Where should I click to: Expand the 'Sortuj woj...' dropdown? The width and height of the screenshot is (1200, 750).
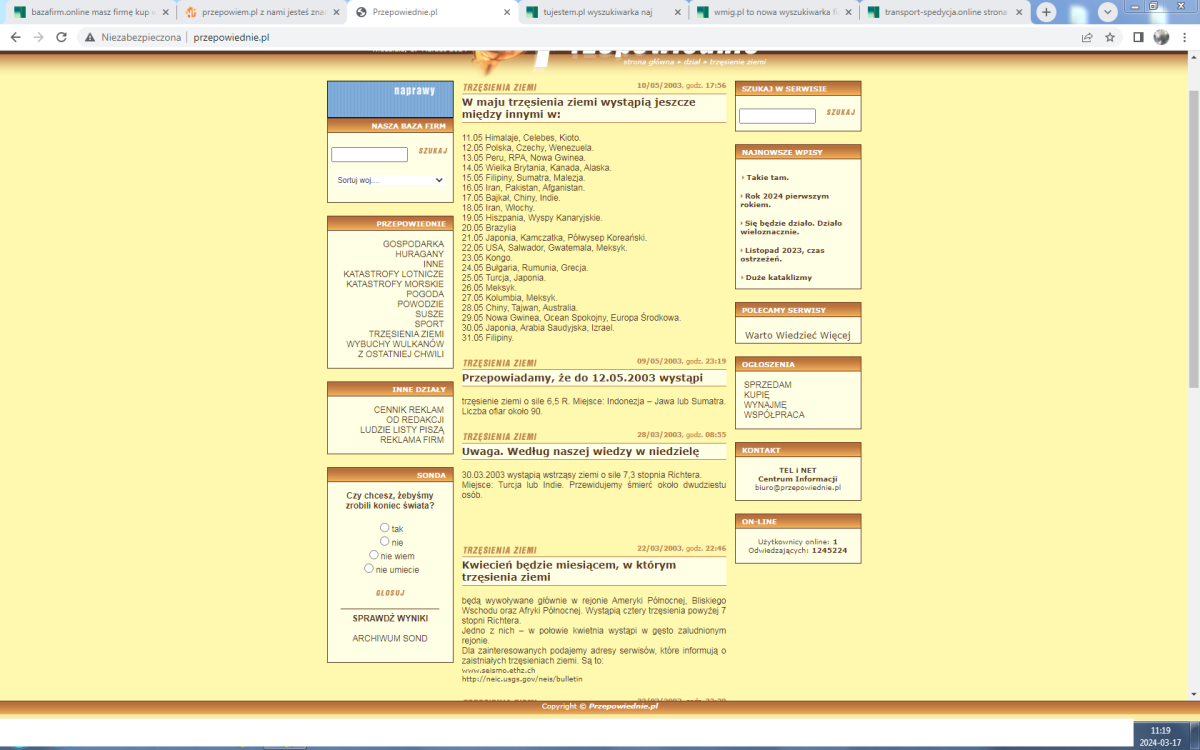[390, 180]
